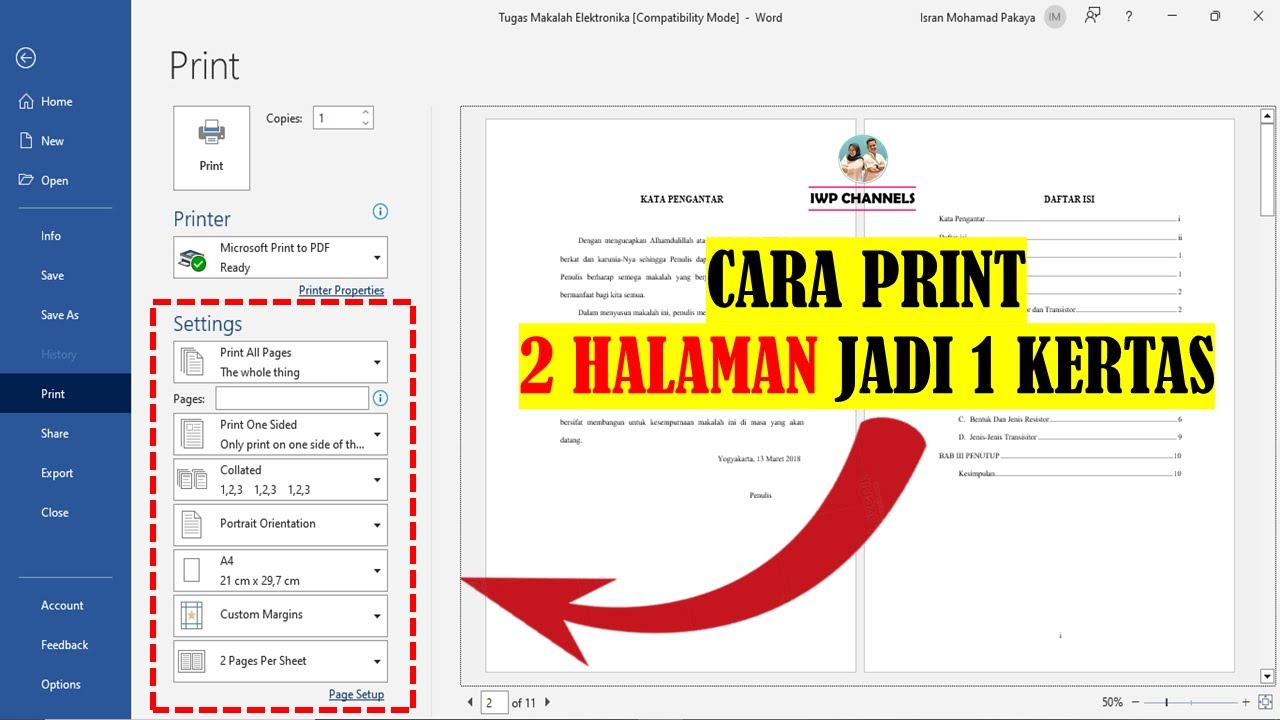Select Home in the Backstage sidebar
The height and width of the screenshot is (720, 1280).
(x=65, y=101)
